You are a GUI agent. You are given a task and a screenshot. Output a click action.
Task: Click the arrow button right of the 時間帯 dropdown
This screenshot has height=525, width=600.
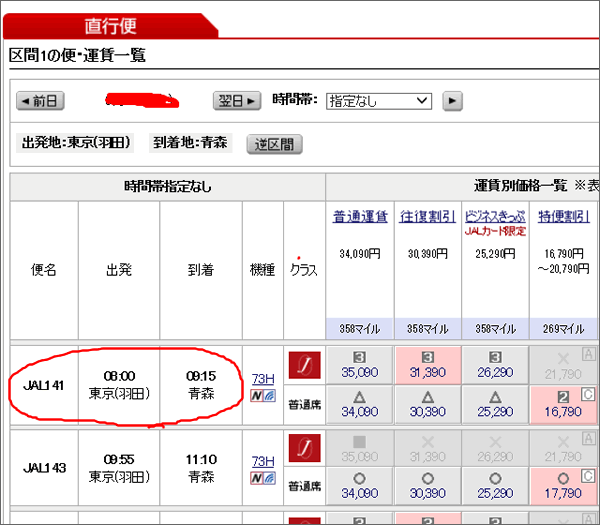pyautogui.click(x=453, y=101)
